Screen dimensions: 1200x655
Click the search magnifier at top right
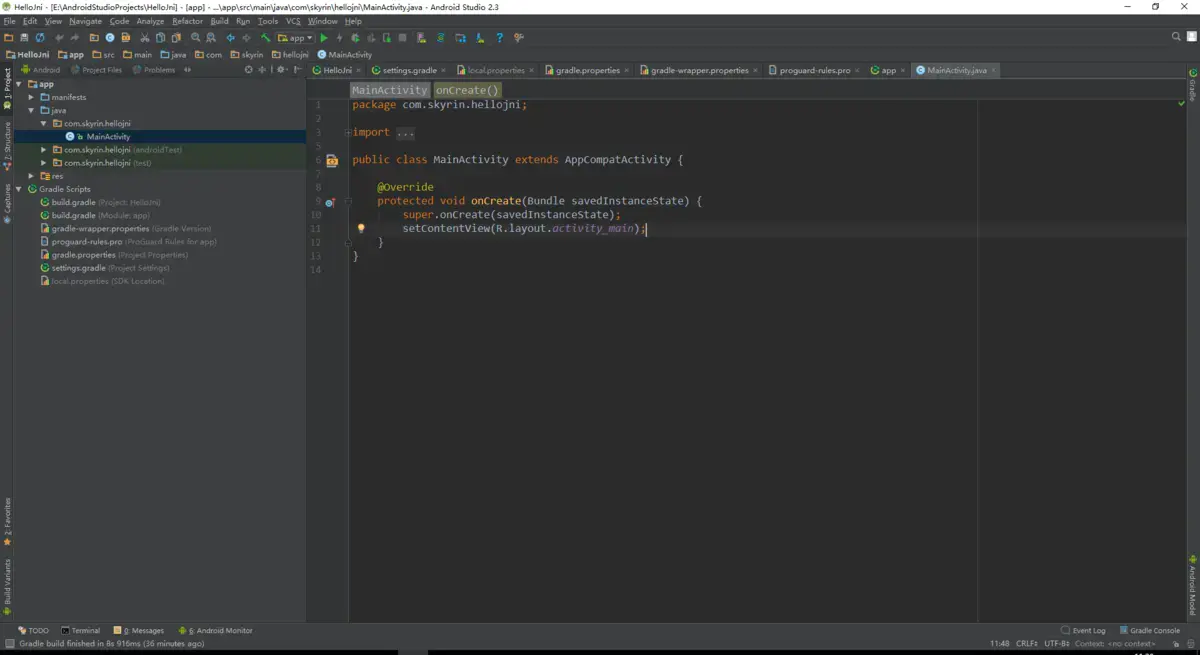1177,37
